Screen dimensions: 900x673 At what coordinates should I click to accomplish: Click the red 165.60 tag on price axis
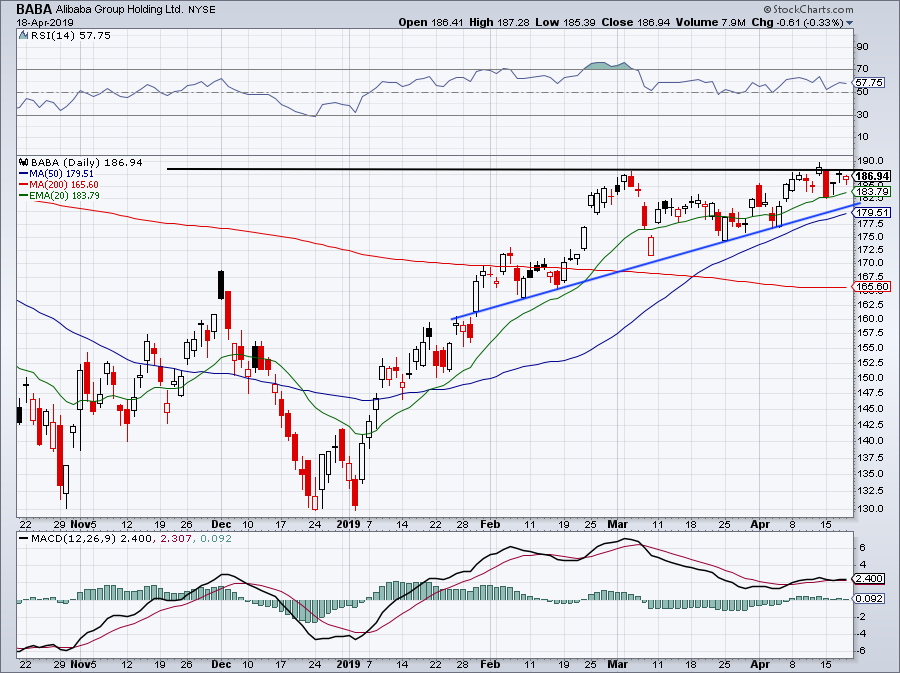pos(872,286)
